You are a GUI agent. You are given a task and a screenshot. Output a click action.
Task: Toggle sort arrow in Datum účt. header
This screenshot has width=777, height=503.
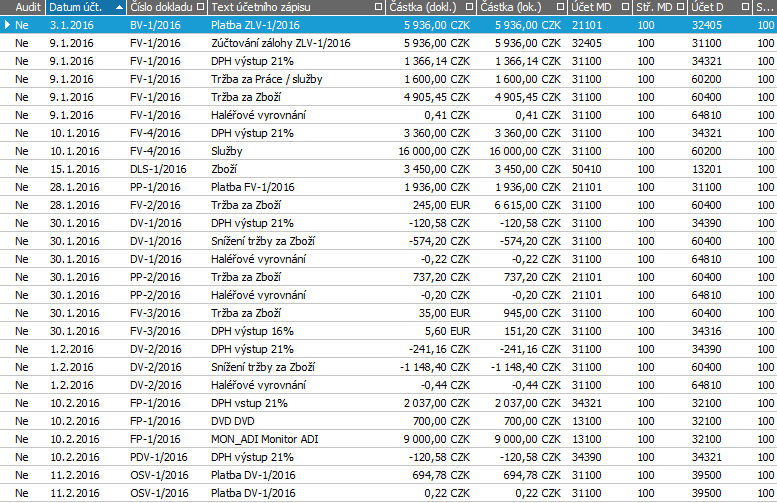coord(120,8)
